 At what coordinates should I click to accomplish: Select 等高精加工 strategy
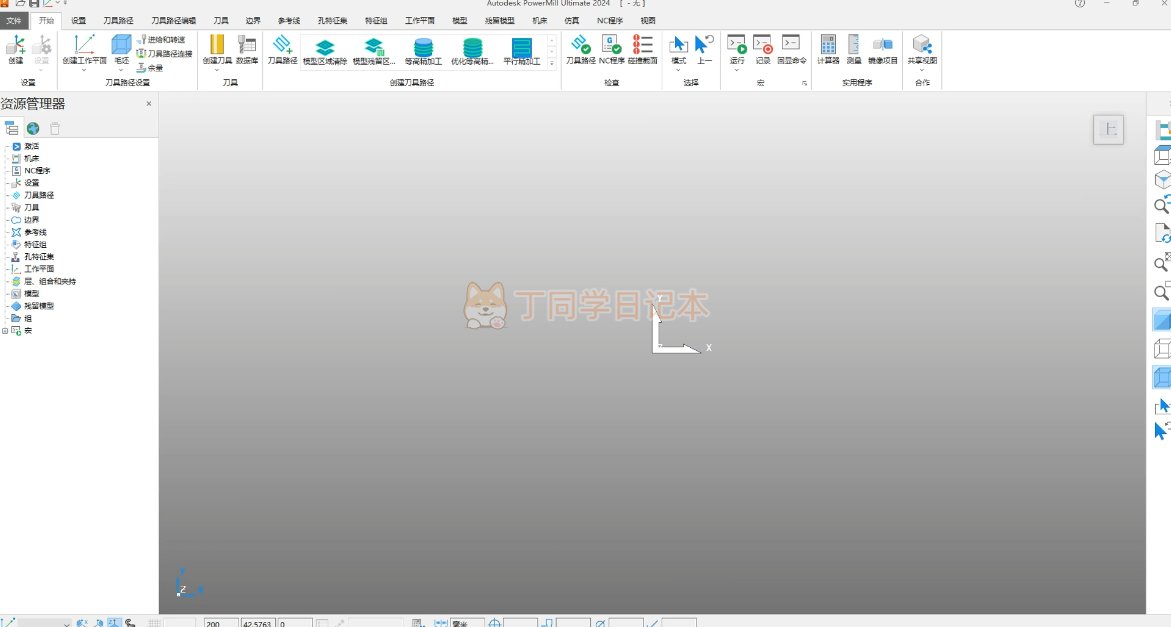pyautogui.click(x=423, y=52)
